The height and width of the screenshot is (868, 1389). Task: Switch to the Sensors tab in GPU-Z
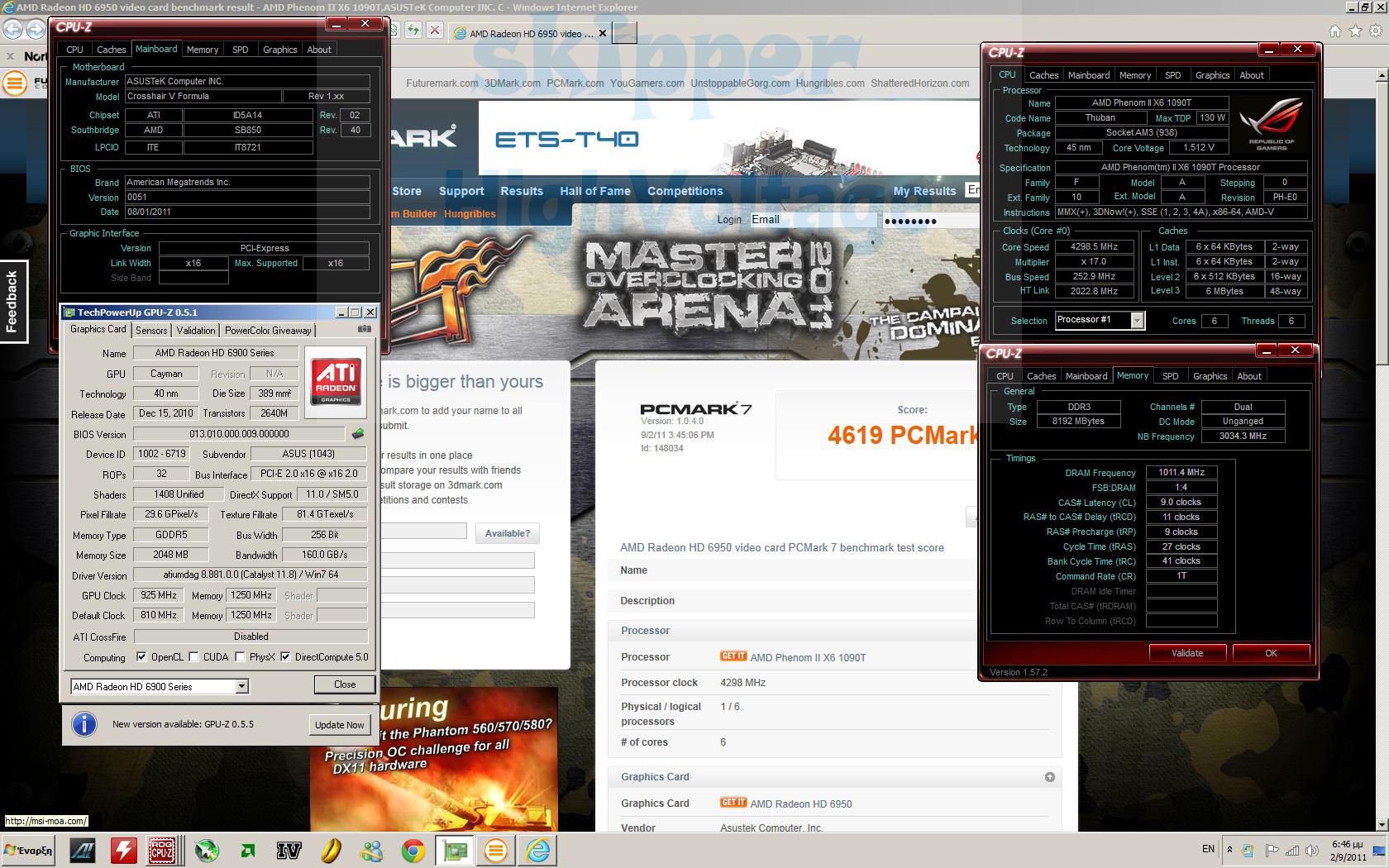click(x=151, y=331)
